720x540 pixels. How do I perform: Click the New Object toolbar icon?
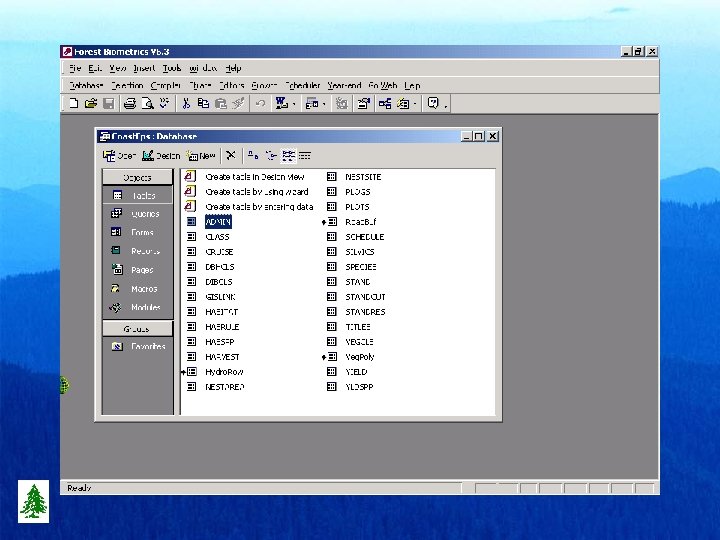403,103
